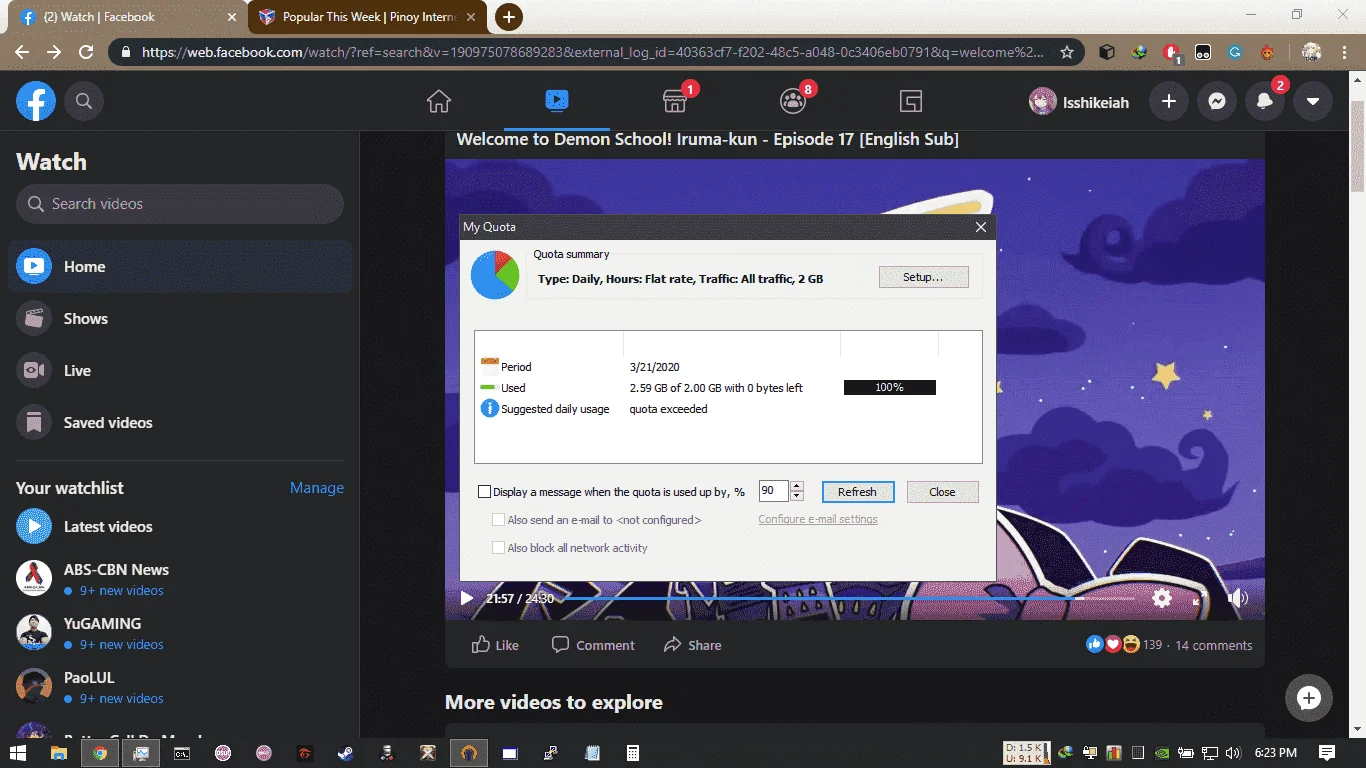Viewport: 1366px width, 768px height.
Task: Open PaoLUL in the watchlist
Action: [x=180, y=687]
